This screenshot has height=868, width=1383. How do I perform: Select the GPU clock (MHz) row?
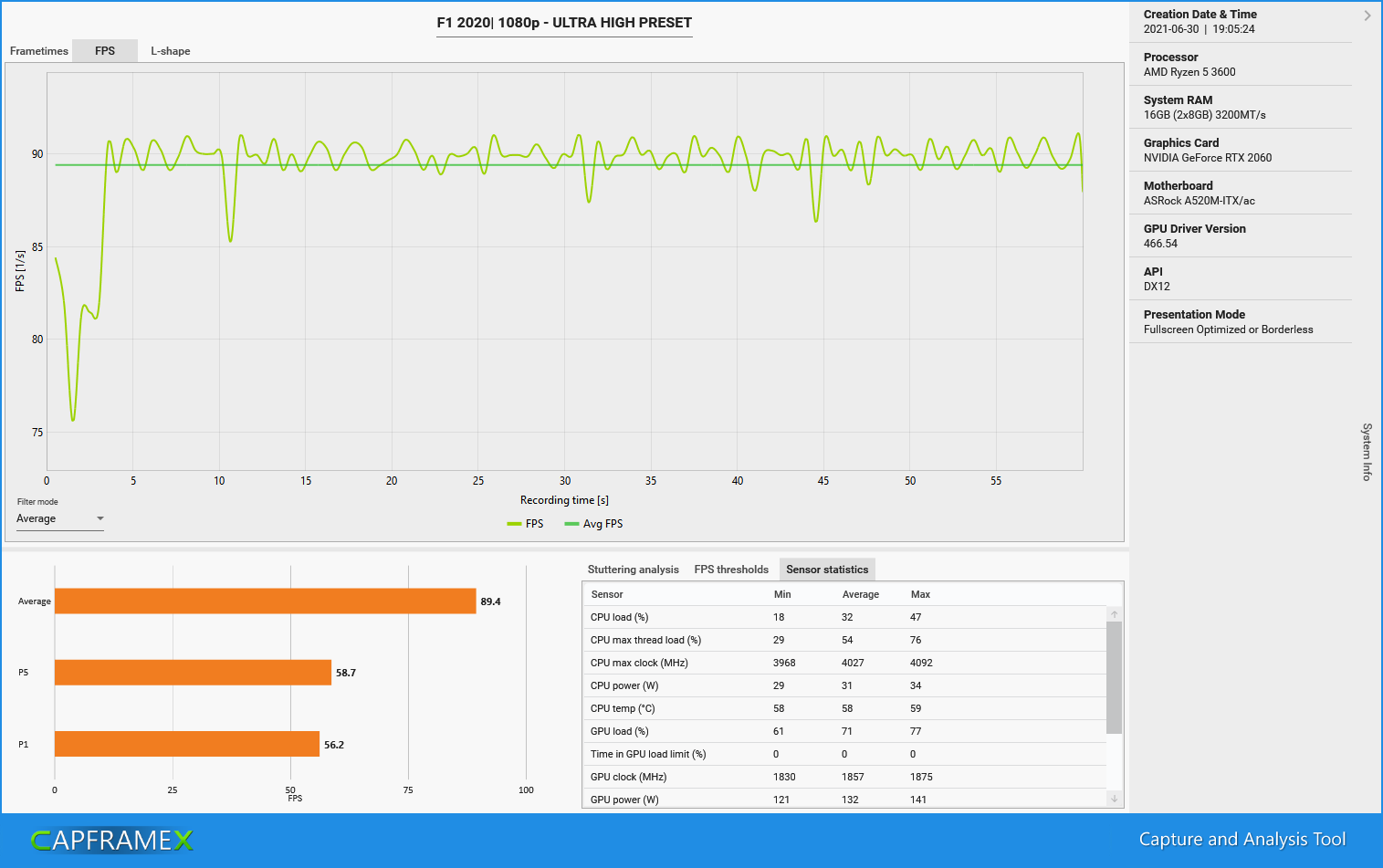click(x=844, y=777)
